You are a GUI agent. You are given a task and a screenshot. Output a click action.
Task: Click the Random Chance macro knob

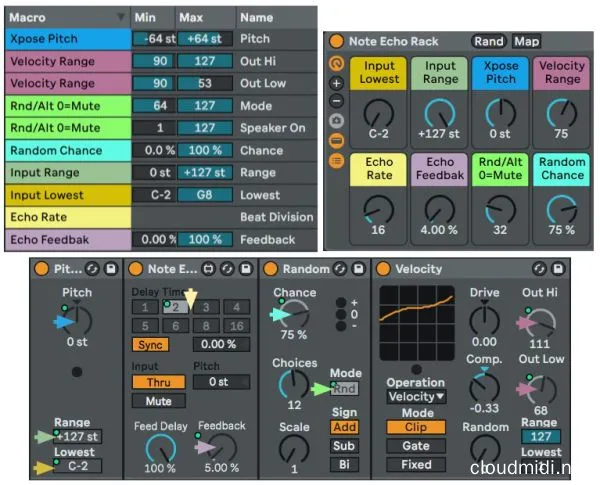[x=561, y=210]
